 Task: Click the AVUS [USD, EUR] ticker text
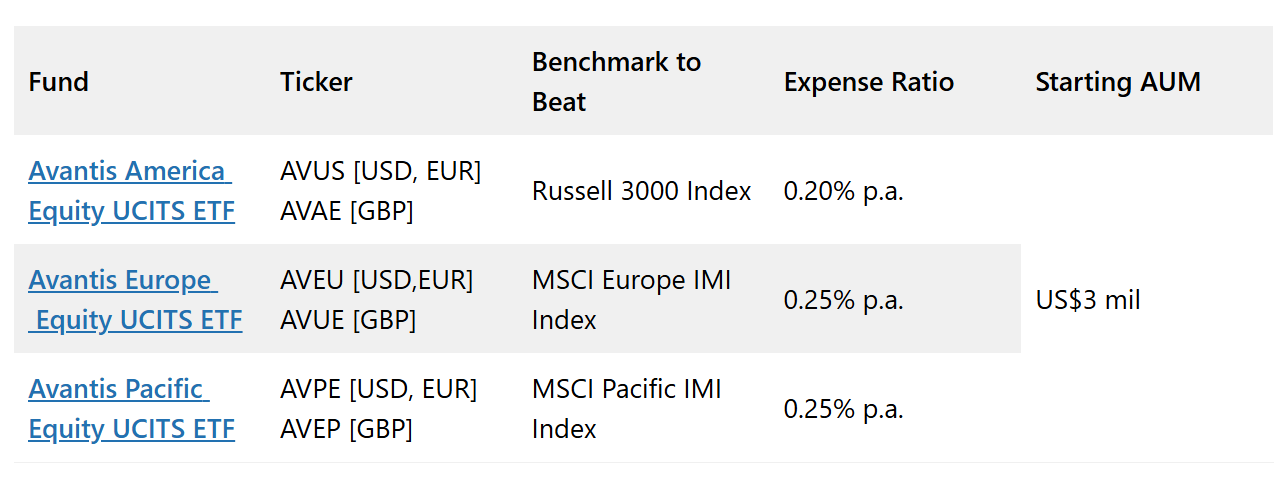pos(380,171)
